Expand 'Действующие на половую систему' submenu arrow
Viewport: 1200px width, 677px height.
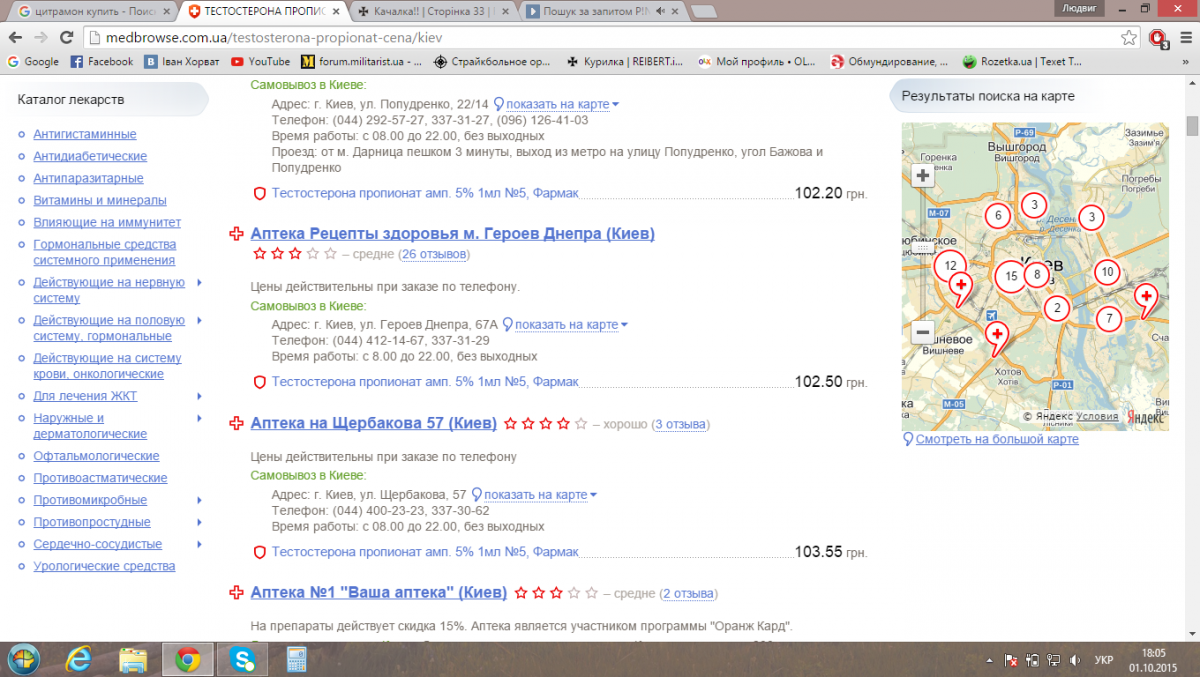click(200, 320)
